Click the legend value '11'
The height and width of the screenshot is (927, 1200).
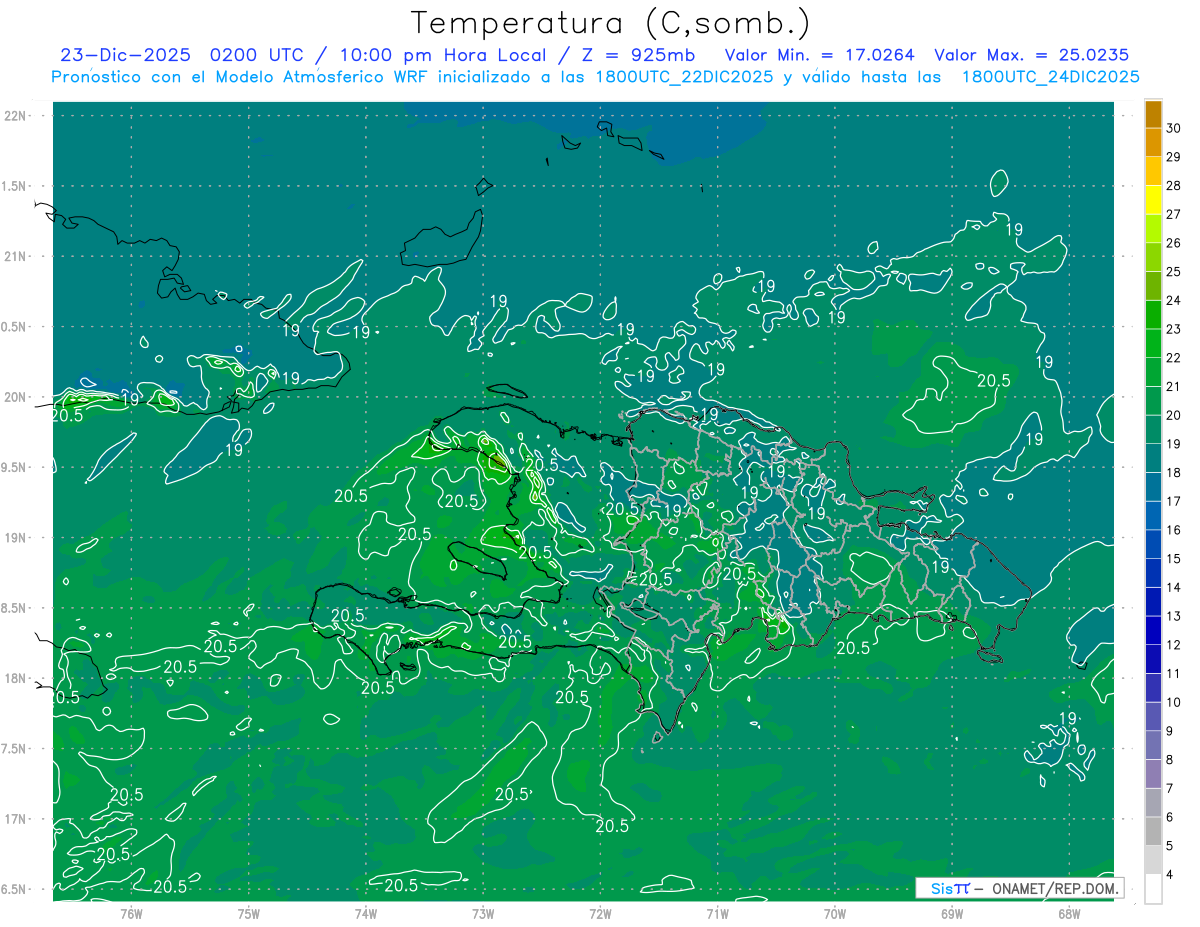1175,673
